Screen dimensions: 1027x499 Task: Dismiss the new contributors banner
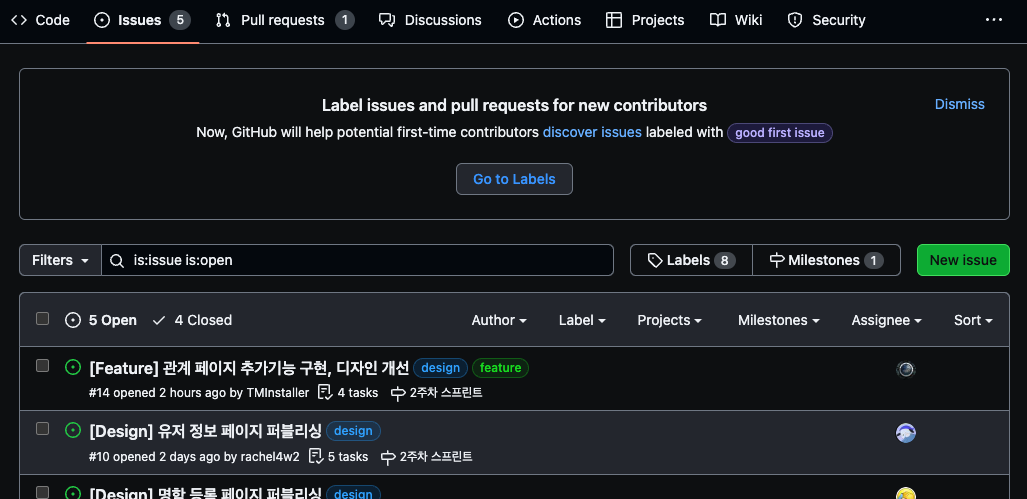[x=959, y=104]
